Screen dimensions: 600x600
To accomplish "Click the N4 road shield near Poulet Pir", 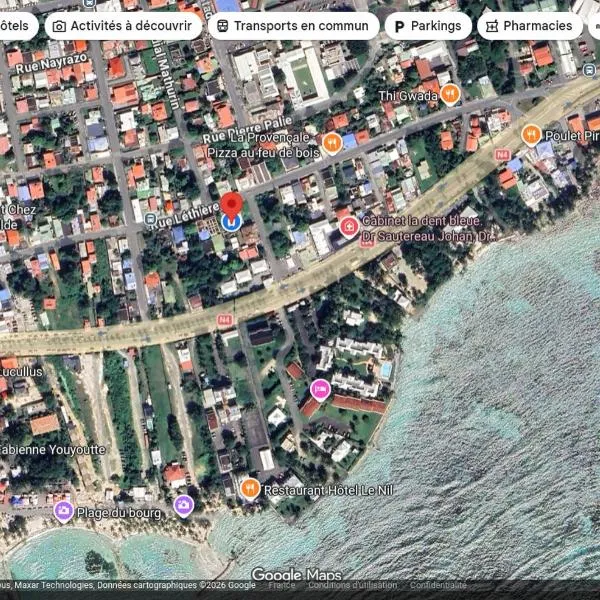I will [502, 155].
